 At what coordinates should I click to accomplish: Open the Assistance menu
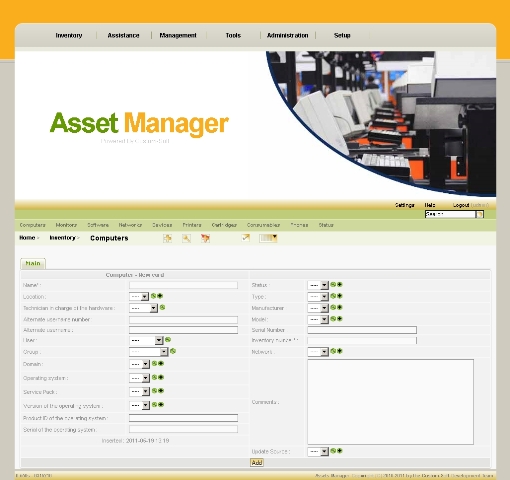click(123, 35)
